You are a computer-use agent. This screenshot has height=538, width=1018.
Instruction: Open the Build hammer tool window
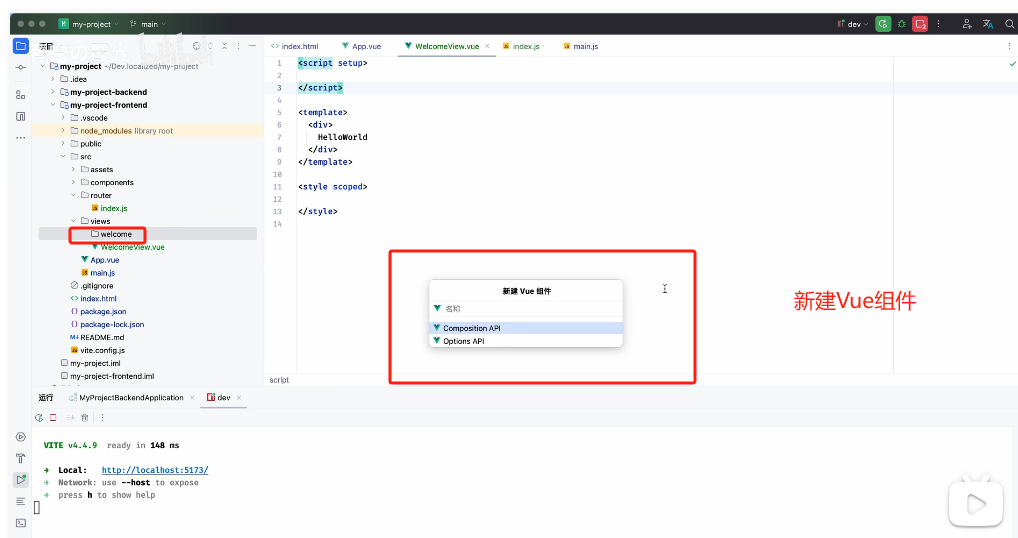click(21, 458)
